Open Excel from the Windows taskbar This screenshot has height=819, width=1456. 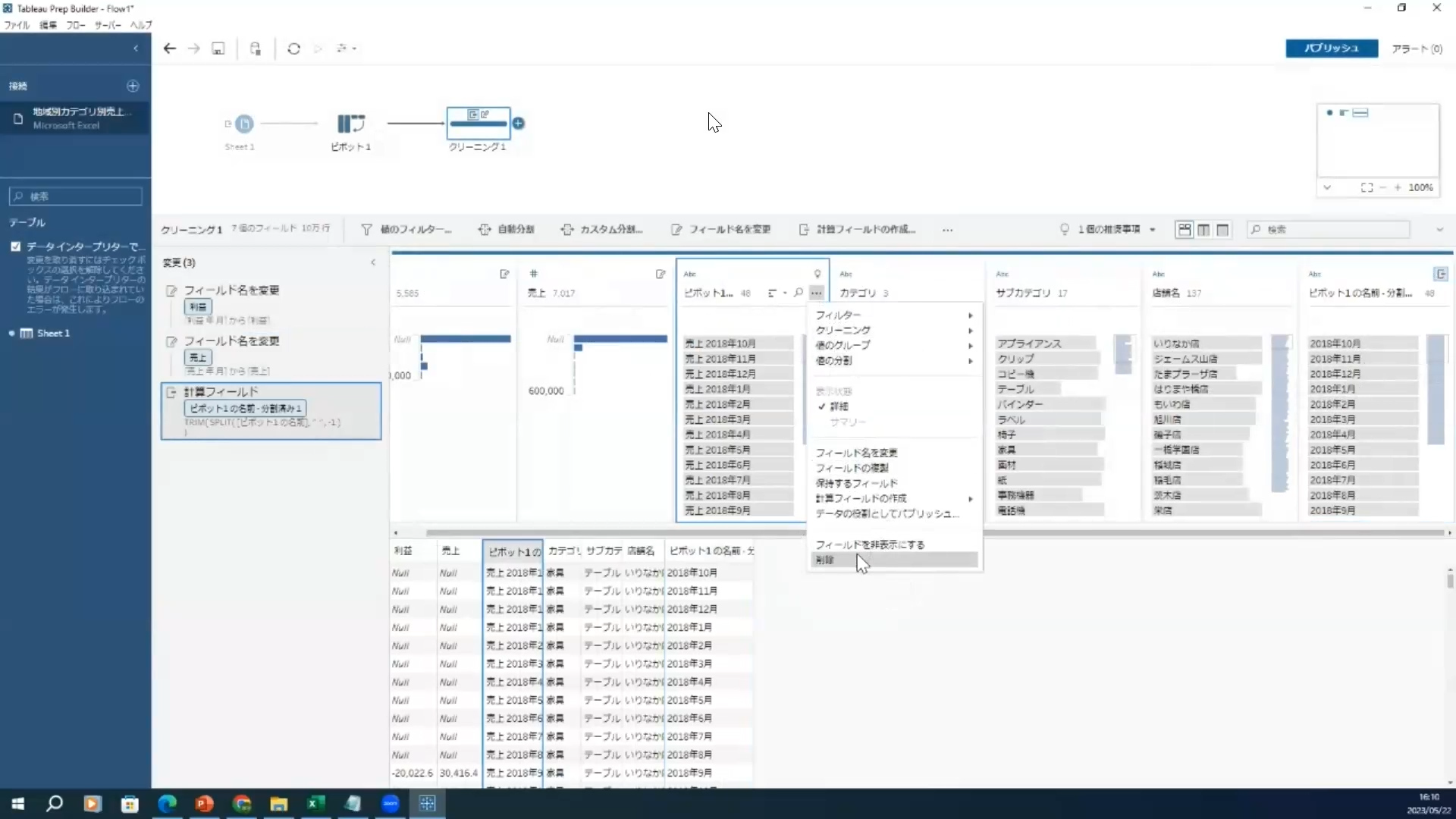click(315, 804)
